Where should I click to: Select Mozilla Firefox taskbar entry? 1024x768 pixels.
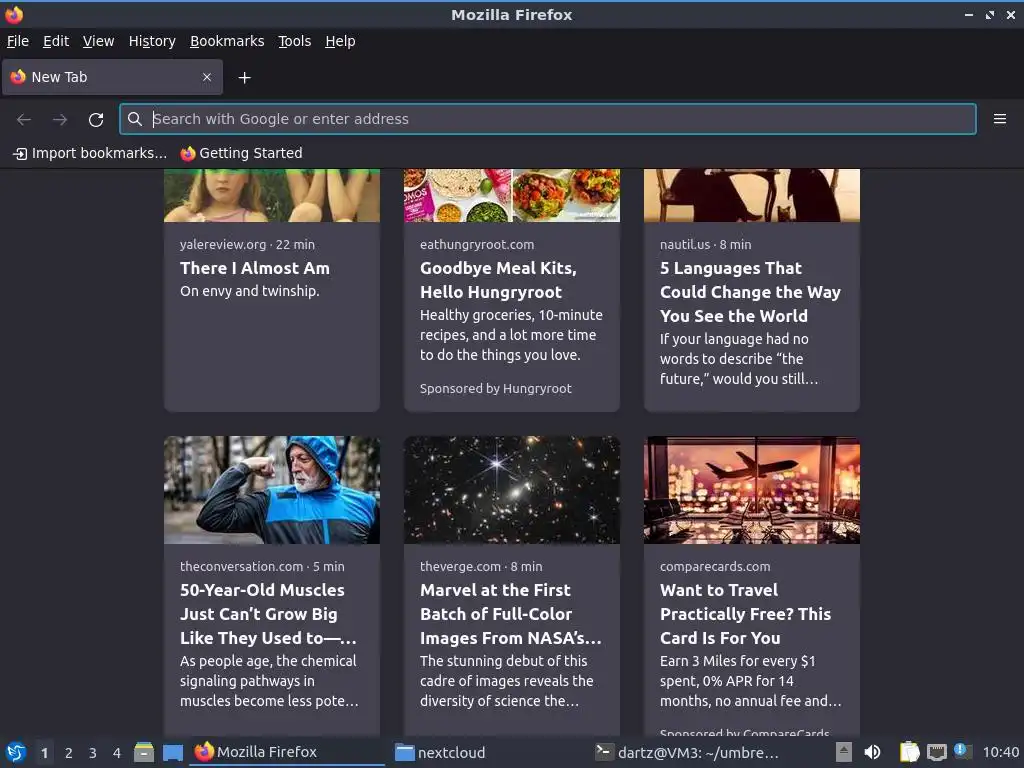tap(287, 752)
